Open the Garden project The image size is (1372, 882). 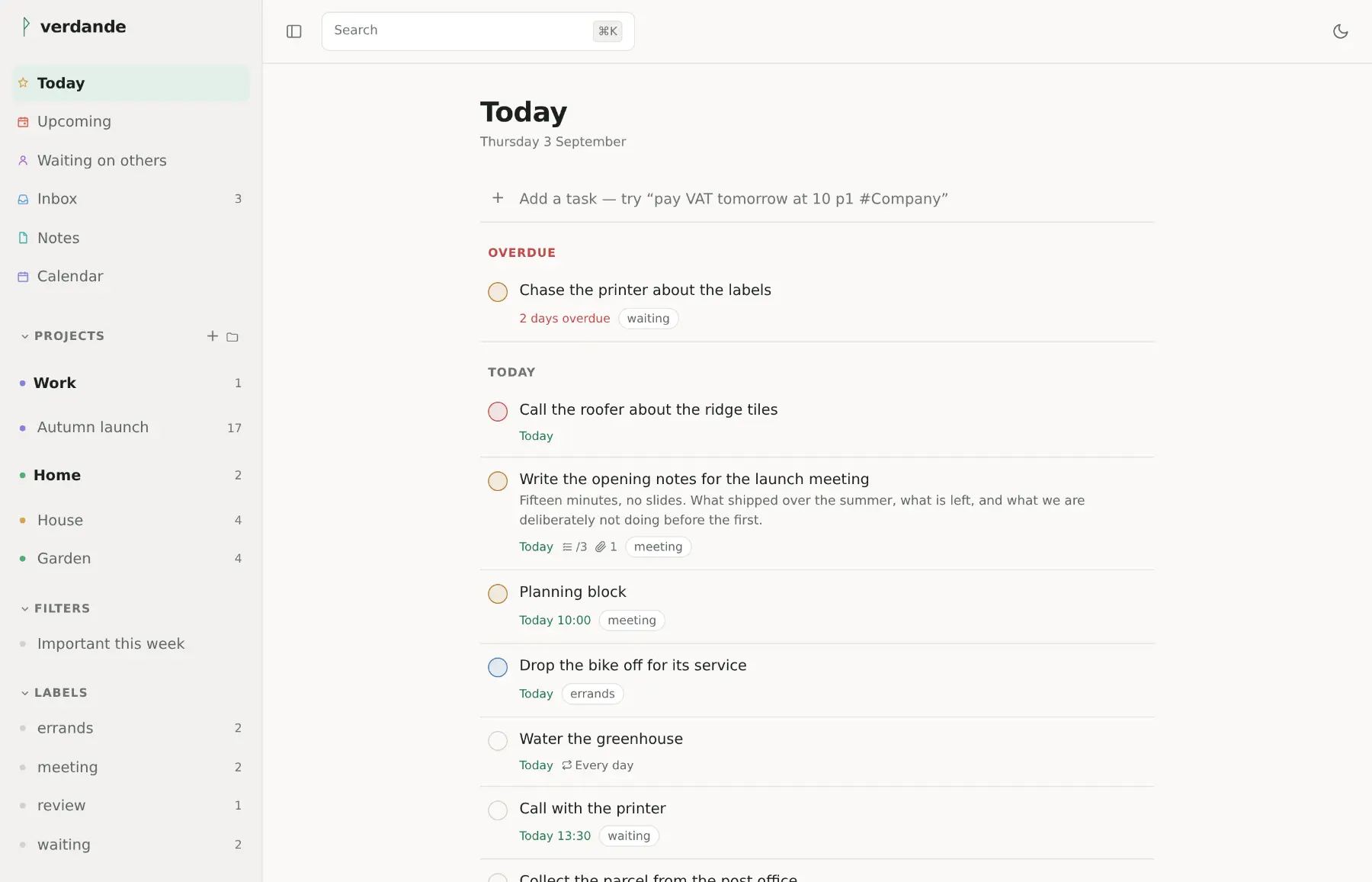(131, 559)
